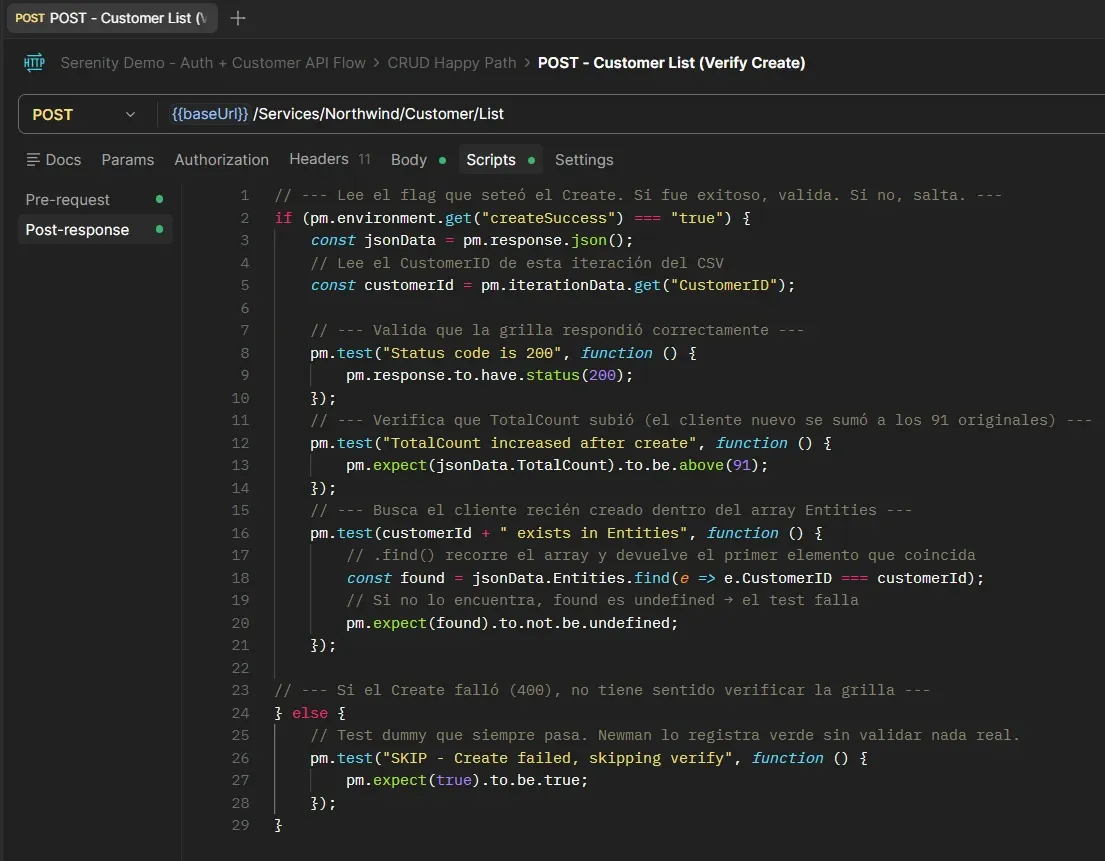Click the request URL field with {{baseUrl}}
Viewport: 1105px width, 861px height.
(x=400, y=113)
